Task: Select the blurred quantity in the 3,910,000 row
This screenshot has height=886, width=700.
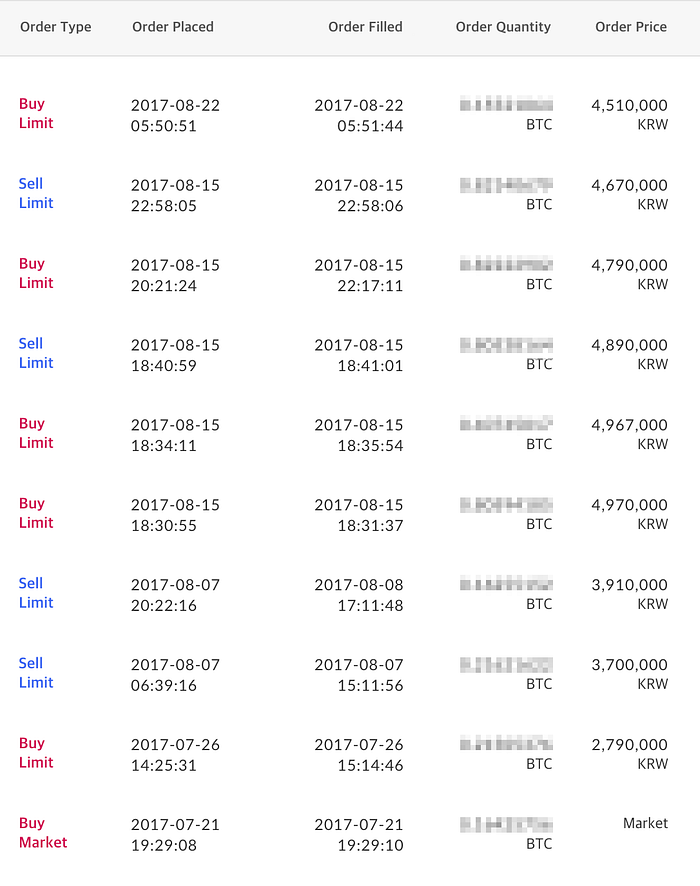Action: 506,584
